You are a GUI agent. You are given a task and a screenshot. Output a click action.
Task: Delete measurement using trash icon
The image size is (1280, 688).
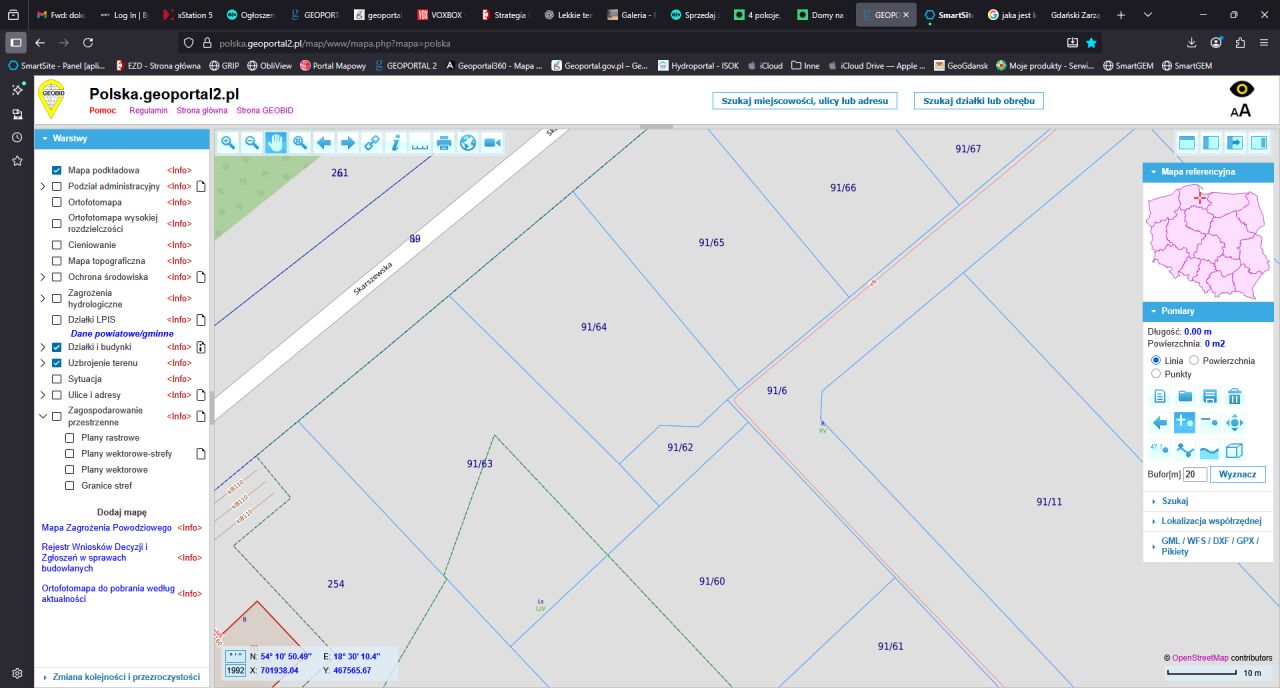(x=1235, y=396)
